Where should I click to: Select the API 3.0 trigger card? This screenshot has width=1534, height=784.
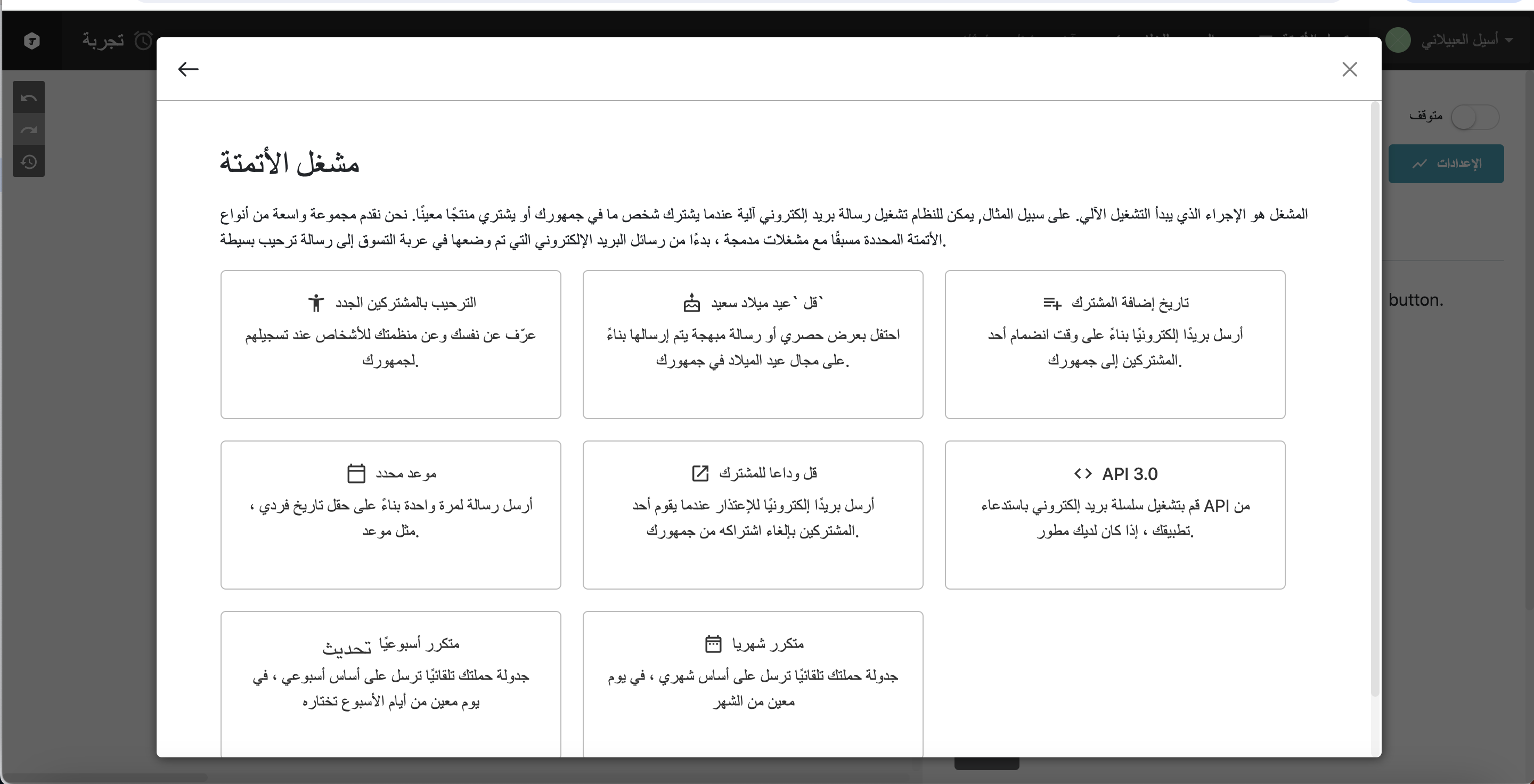1115,514
